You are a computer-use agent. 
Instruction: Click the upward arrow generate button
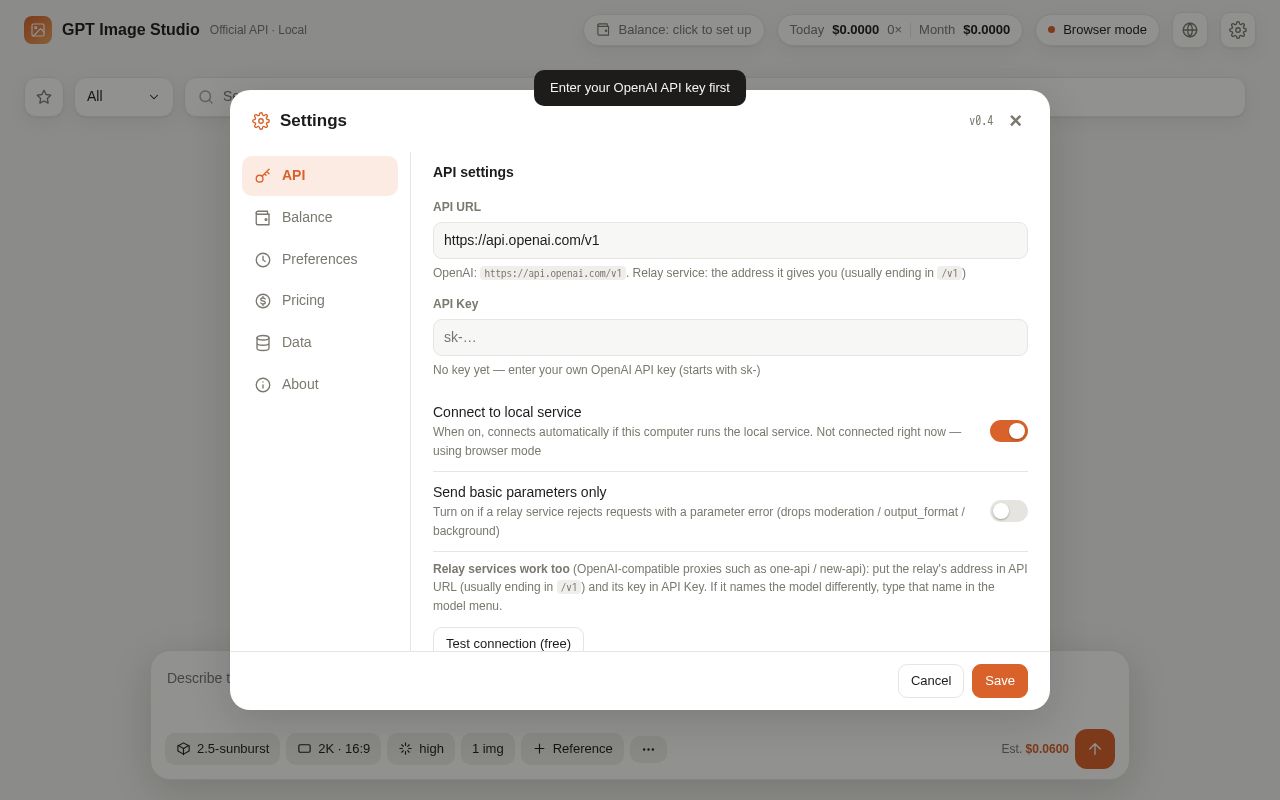1095,749
